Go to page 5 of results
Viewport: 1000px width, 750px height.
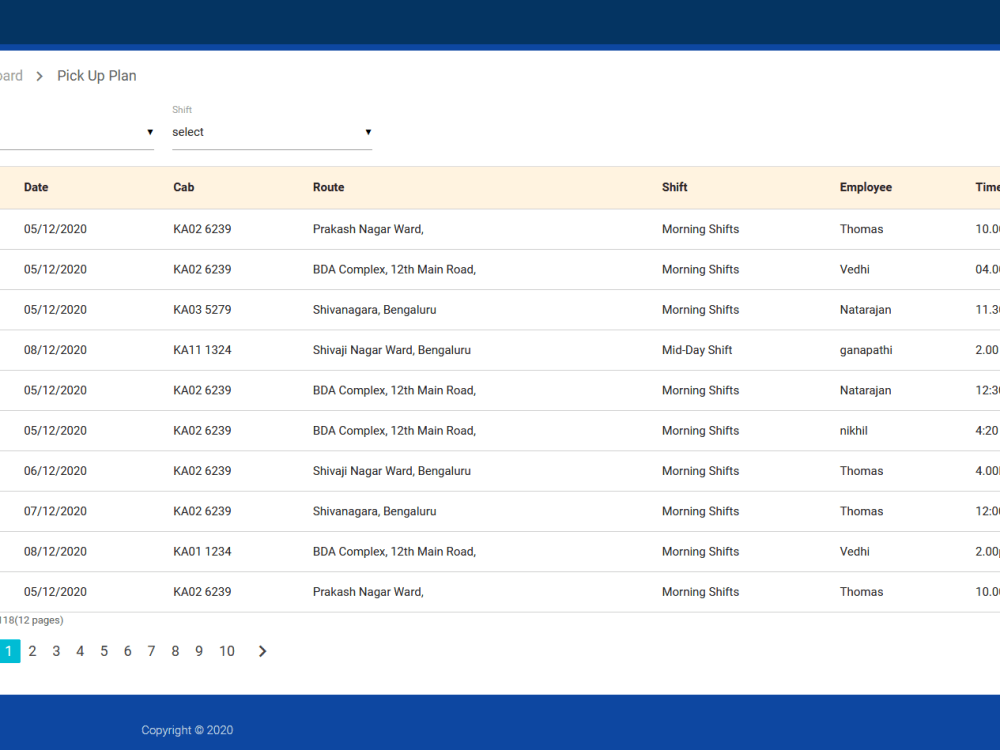[x=104, y=651]
